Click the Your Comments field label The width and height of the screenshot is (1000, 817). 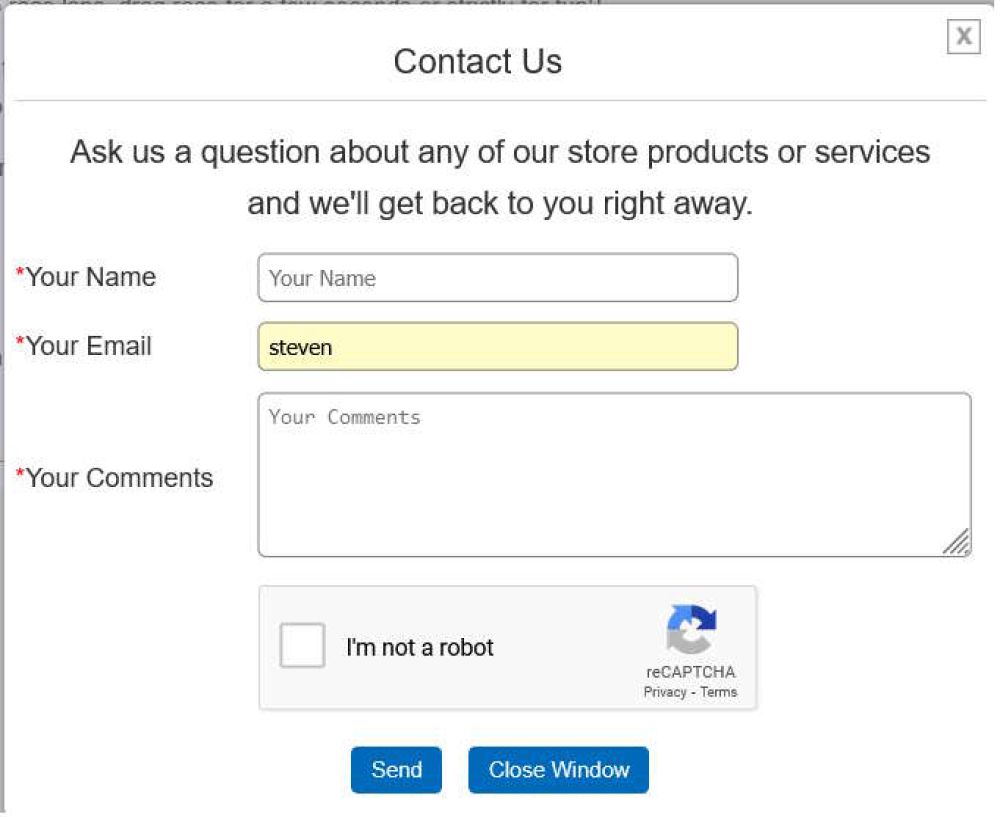119,478
